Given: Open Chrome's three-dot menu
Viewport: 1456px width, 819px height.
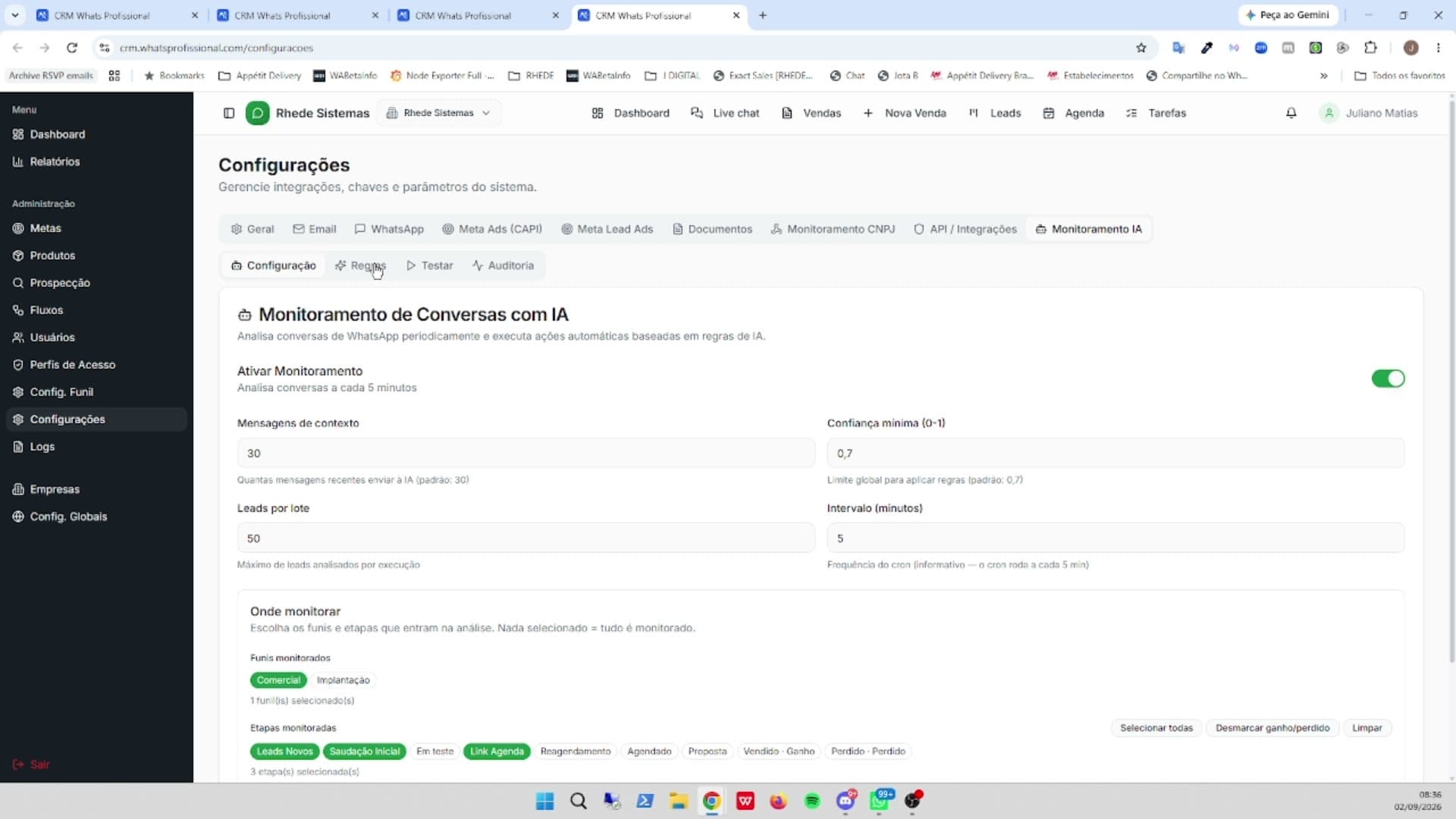Looking at the screenshot, I should (x=1438, y=48).
